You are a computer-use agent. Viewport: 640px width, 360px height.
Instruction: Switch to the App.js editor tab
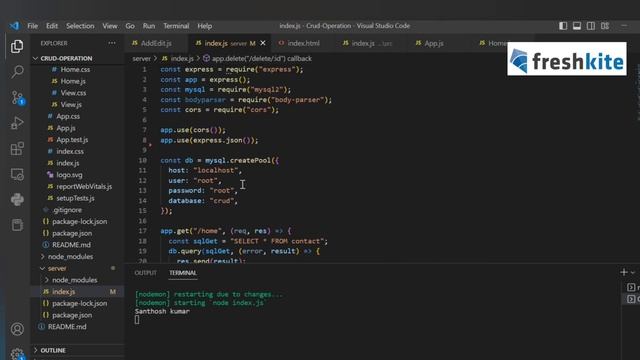[433, 43]
